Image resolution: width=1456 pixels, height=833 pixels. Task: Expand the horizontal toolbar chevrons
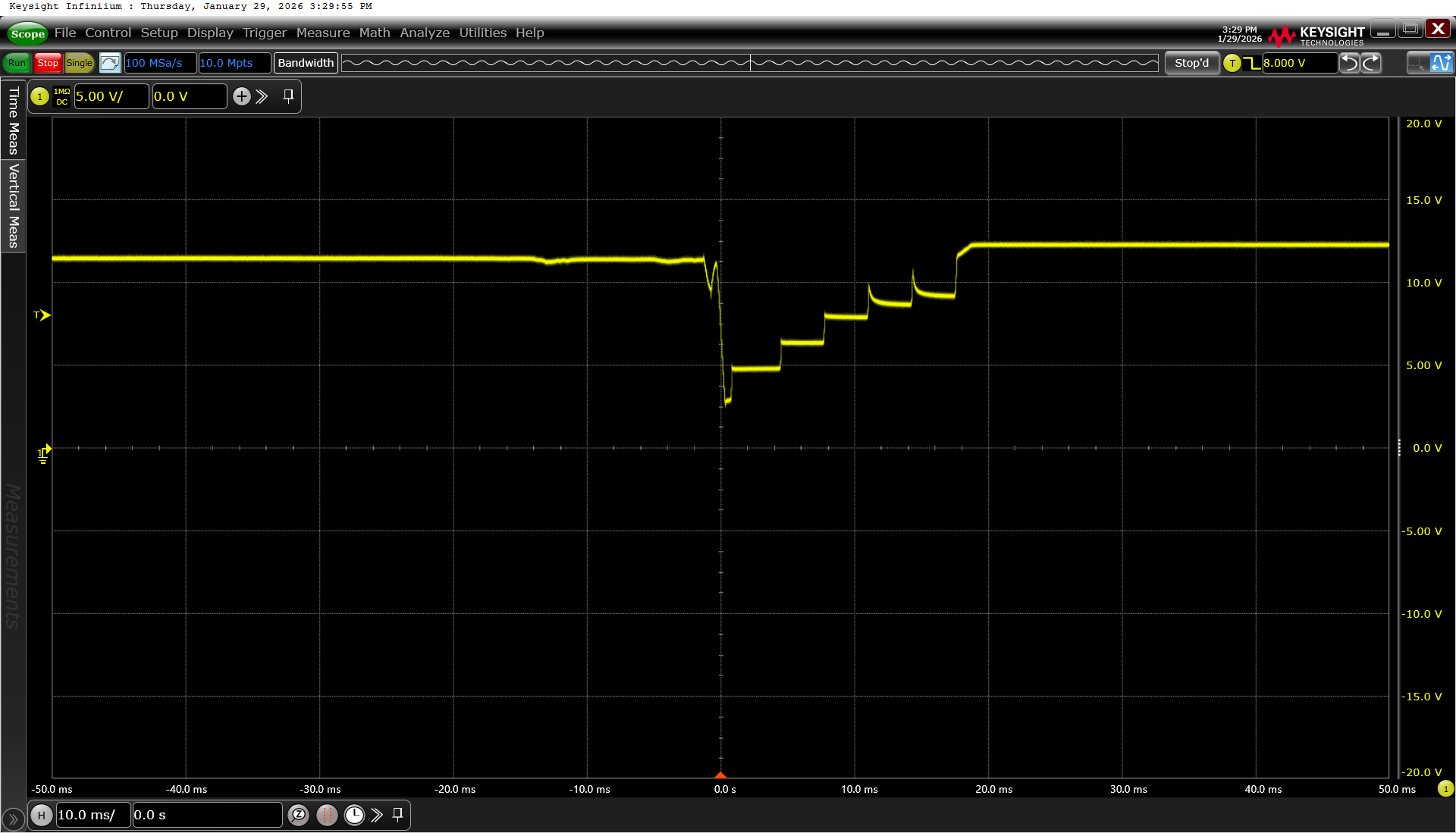pyautogui.click(x=377, y=815)
